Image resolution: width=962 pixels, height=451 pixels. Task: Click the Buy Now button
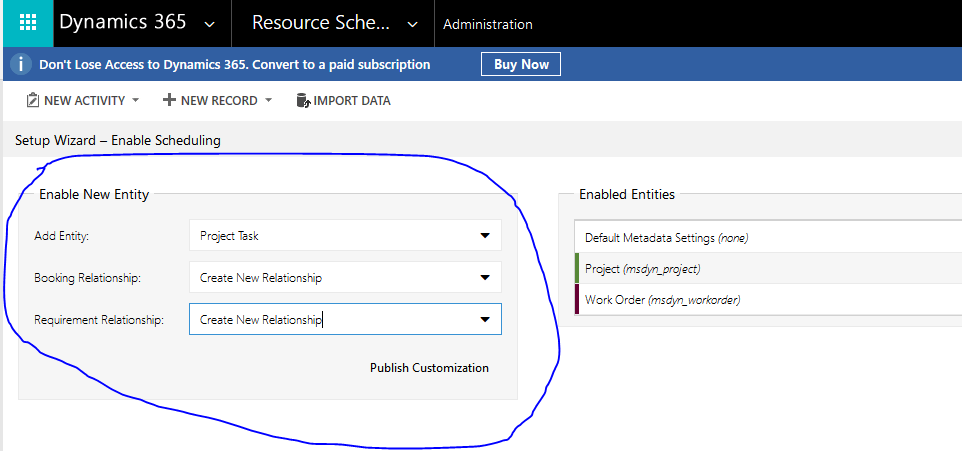(521, 64)
